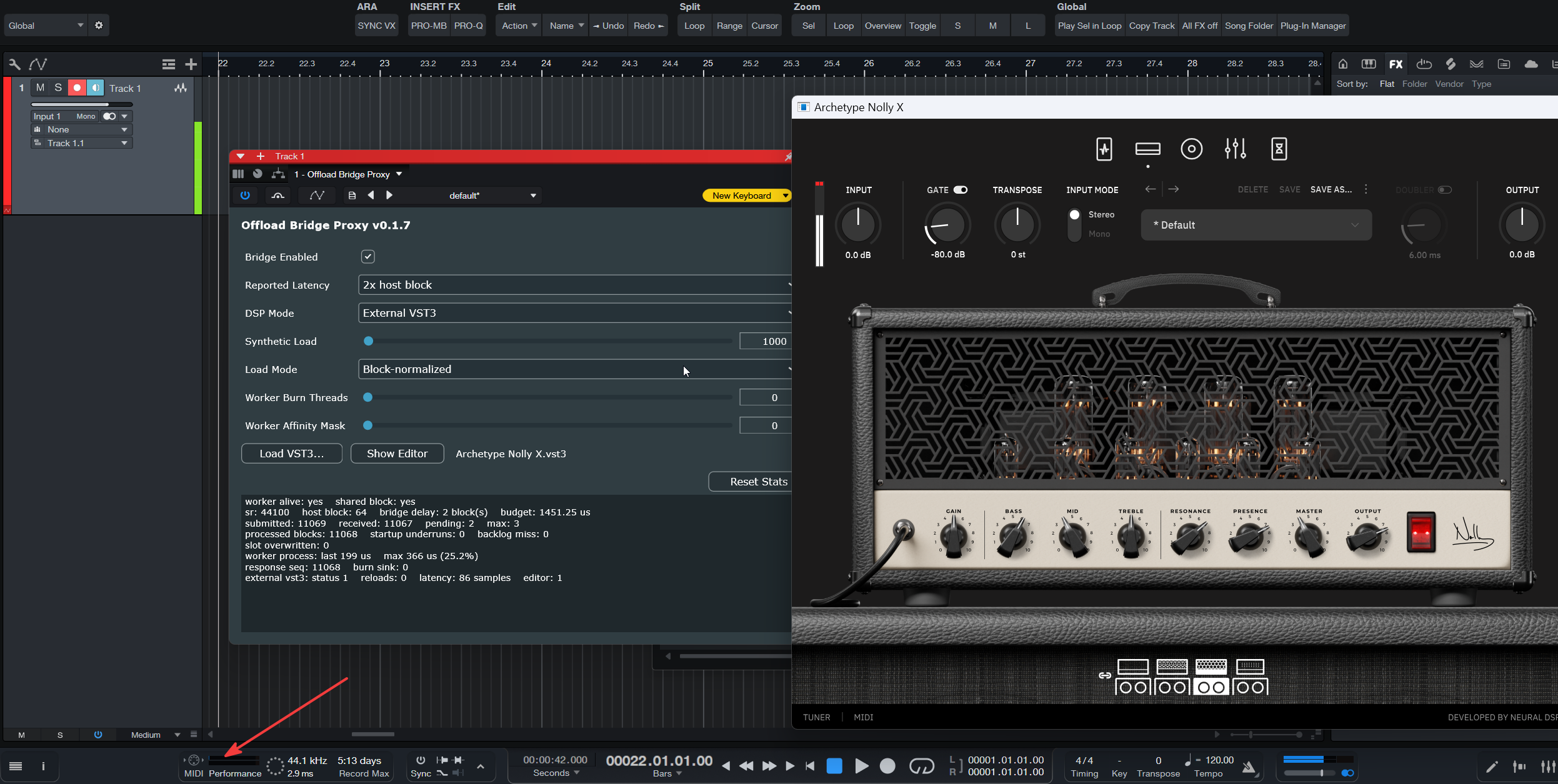Viewport: 1558px width, 784px height.
Task: Select the FX browser tab
Action: pyautogui.click(x=1396, y=64)
